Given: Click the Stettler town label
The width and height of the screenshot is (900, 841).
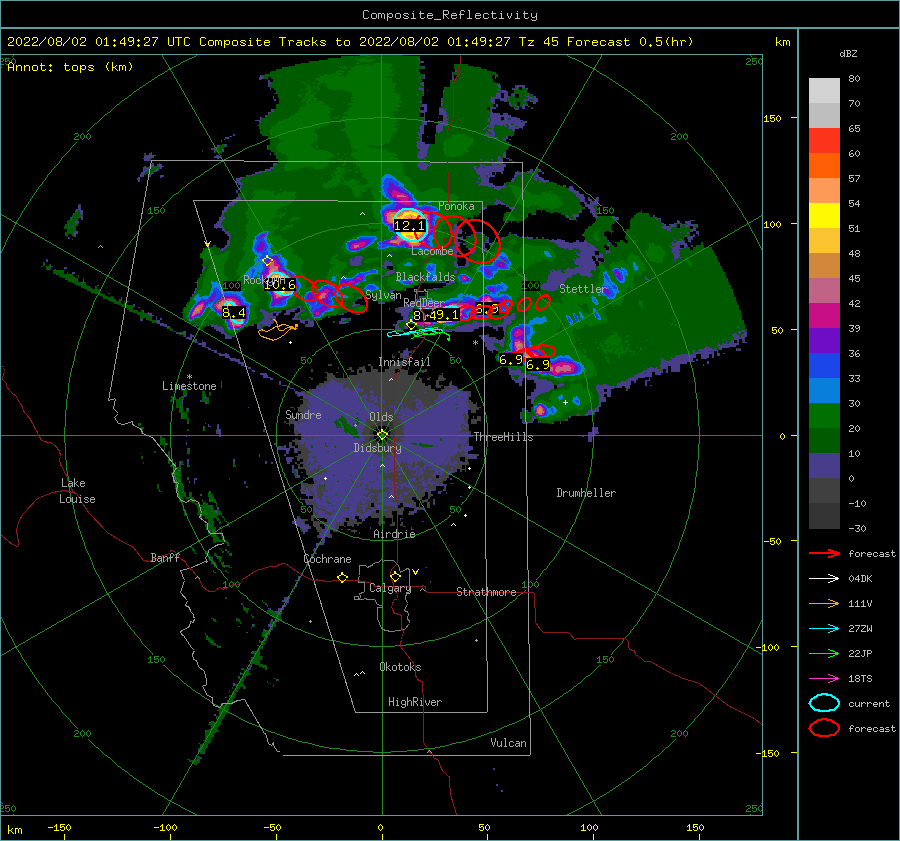Looking at the screenshot, I should point(583,289).
